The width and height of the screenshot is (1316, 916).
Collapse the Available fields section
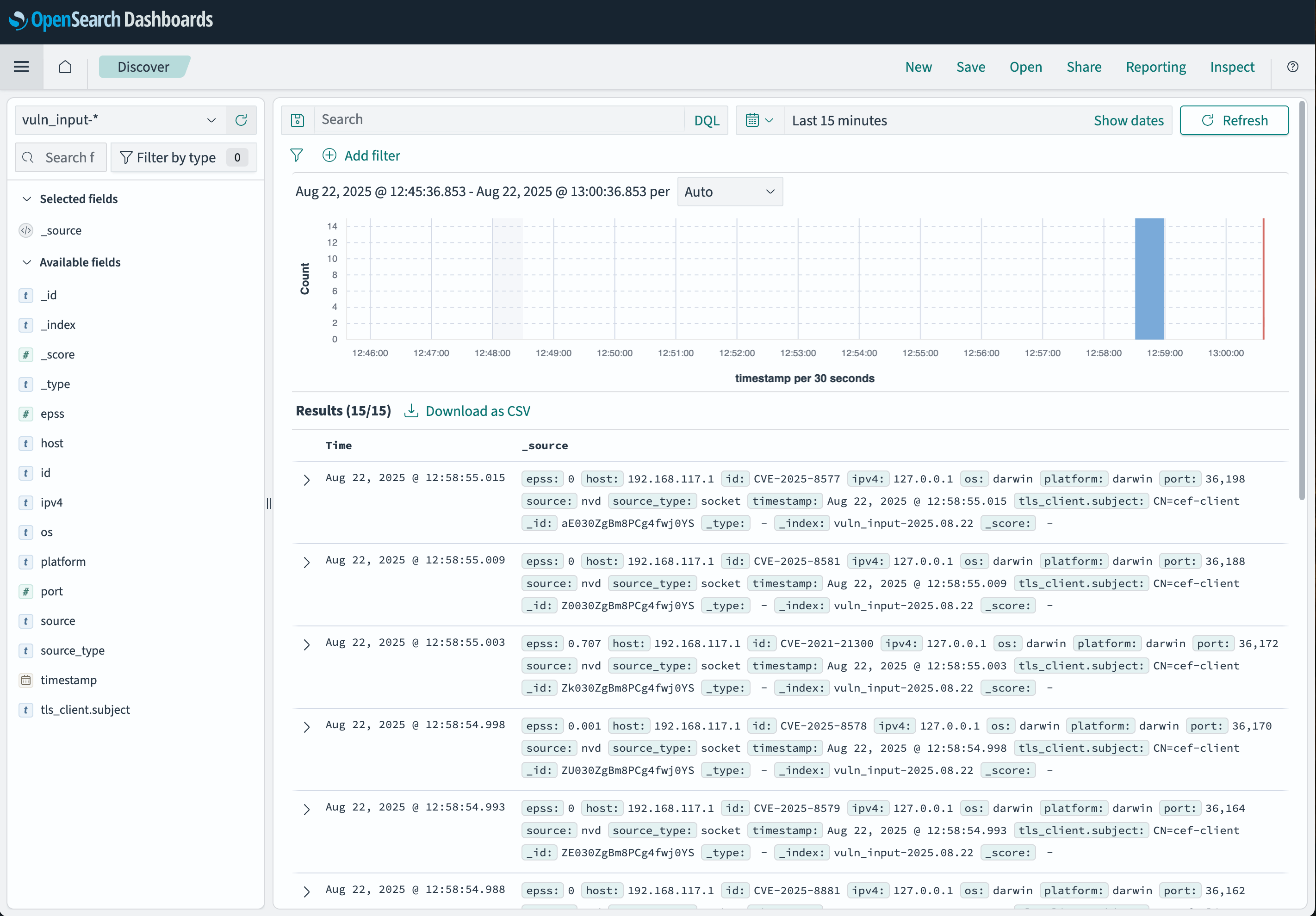tap(27, 262)
